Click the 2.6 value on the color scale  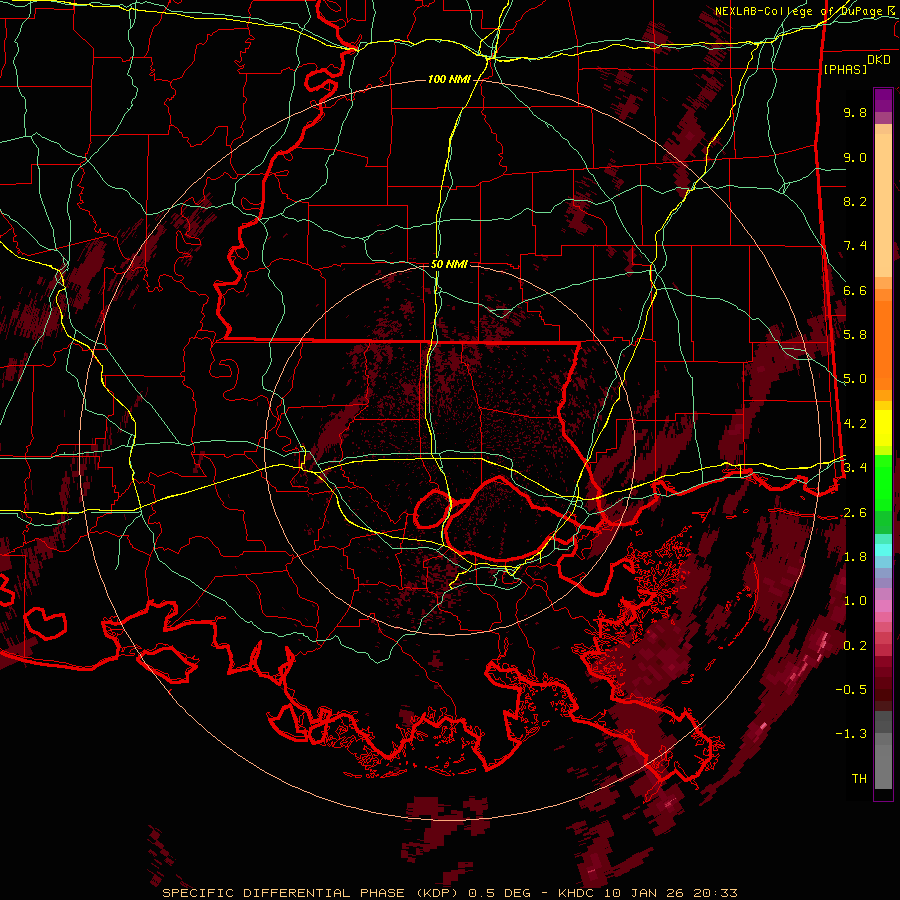click(x=855, y=513)
